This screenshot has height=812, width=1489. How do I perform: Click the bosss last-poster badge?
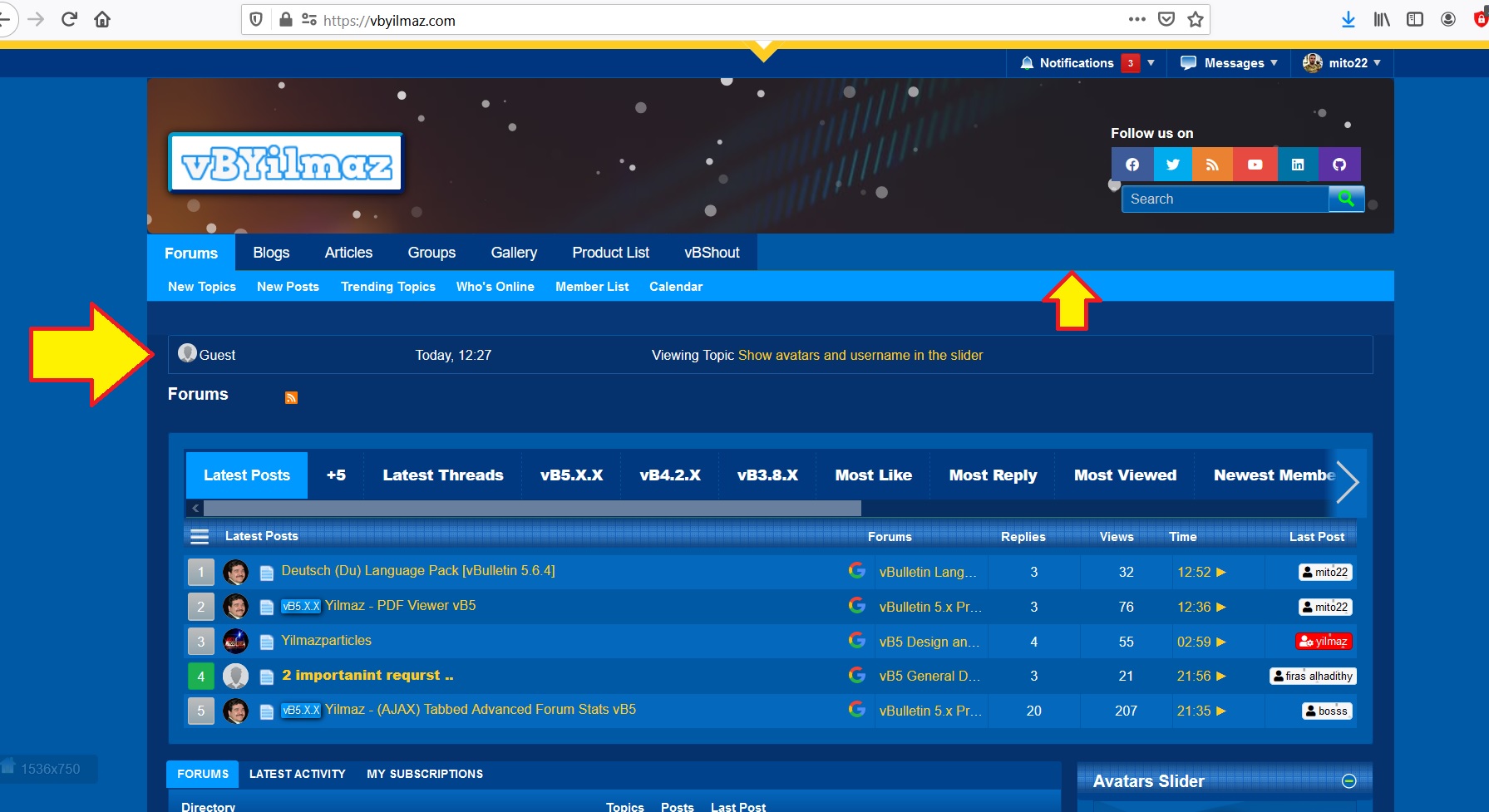[x=1327, y=711]
